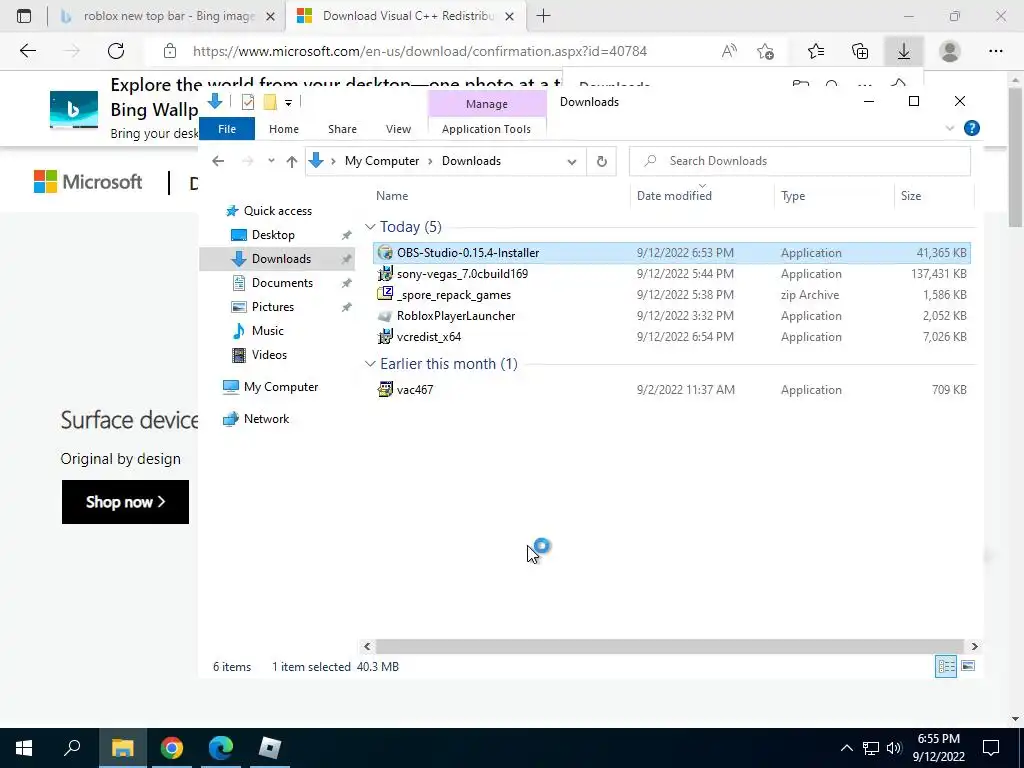Open Roblox icon in taskbar
The height and width of the screenshot is (768, 1024).
tap(270, 748)
